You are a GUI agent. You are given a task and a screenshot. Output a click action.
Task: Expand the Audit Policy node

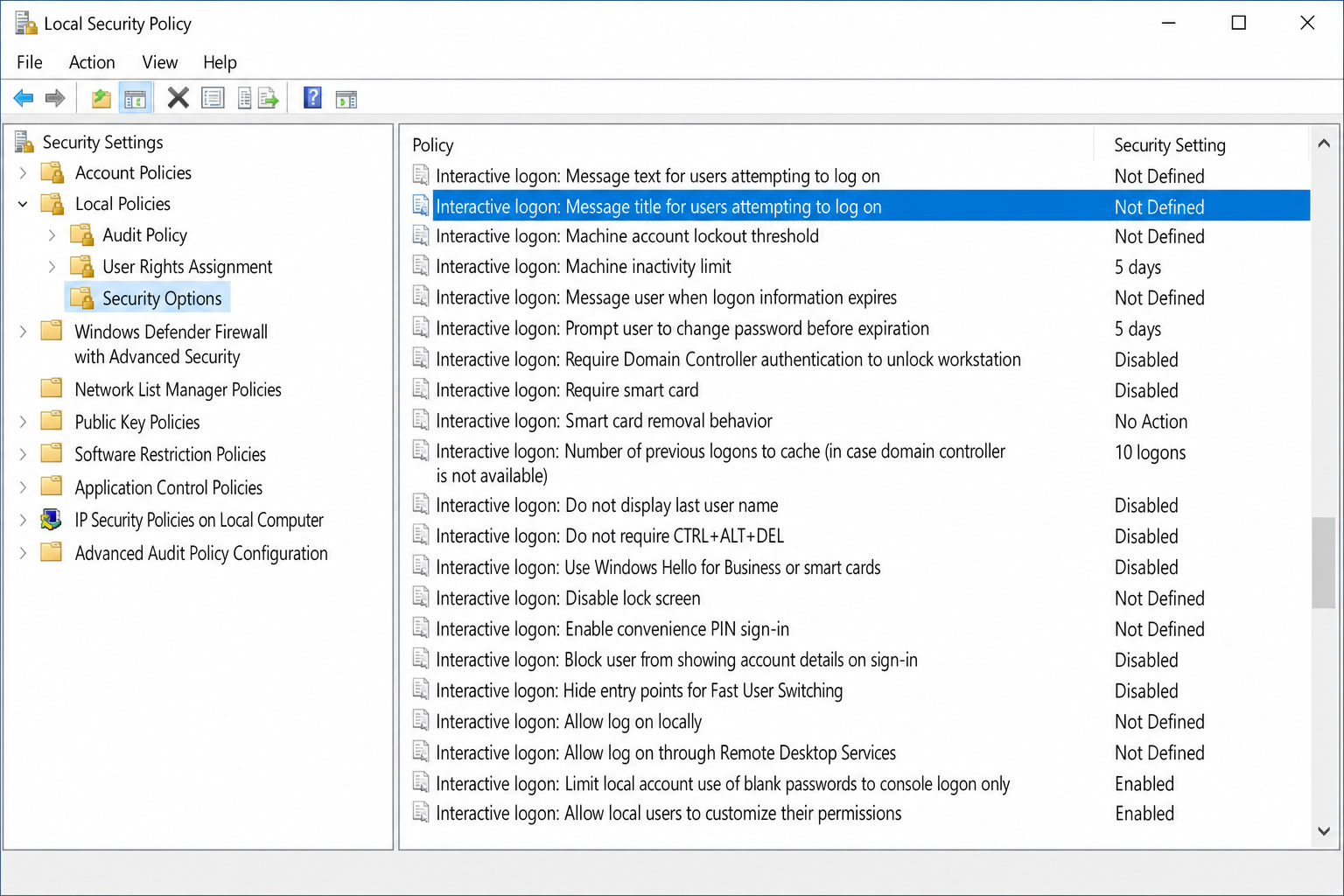(52, 235)
